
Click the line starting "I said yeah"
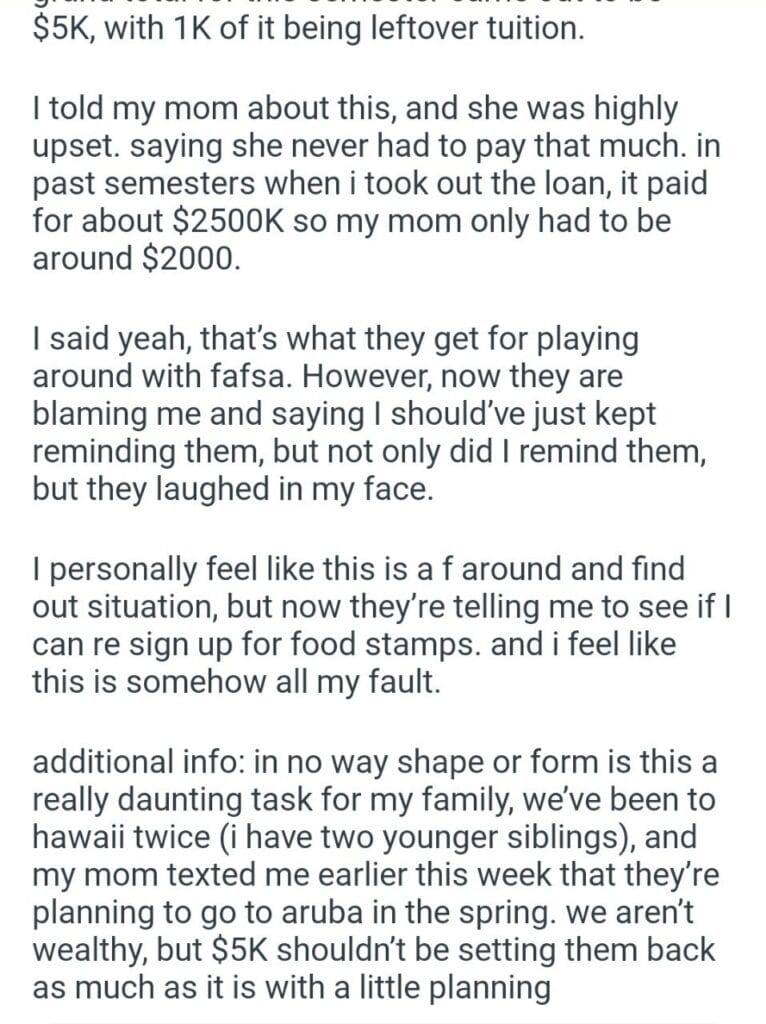[x=335, y=339]
